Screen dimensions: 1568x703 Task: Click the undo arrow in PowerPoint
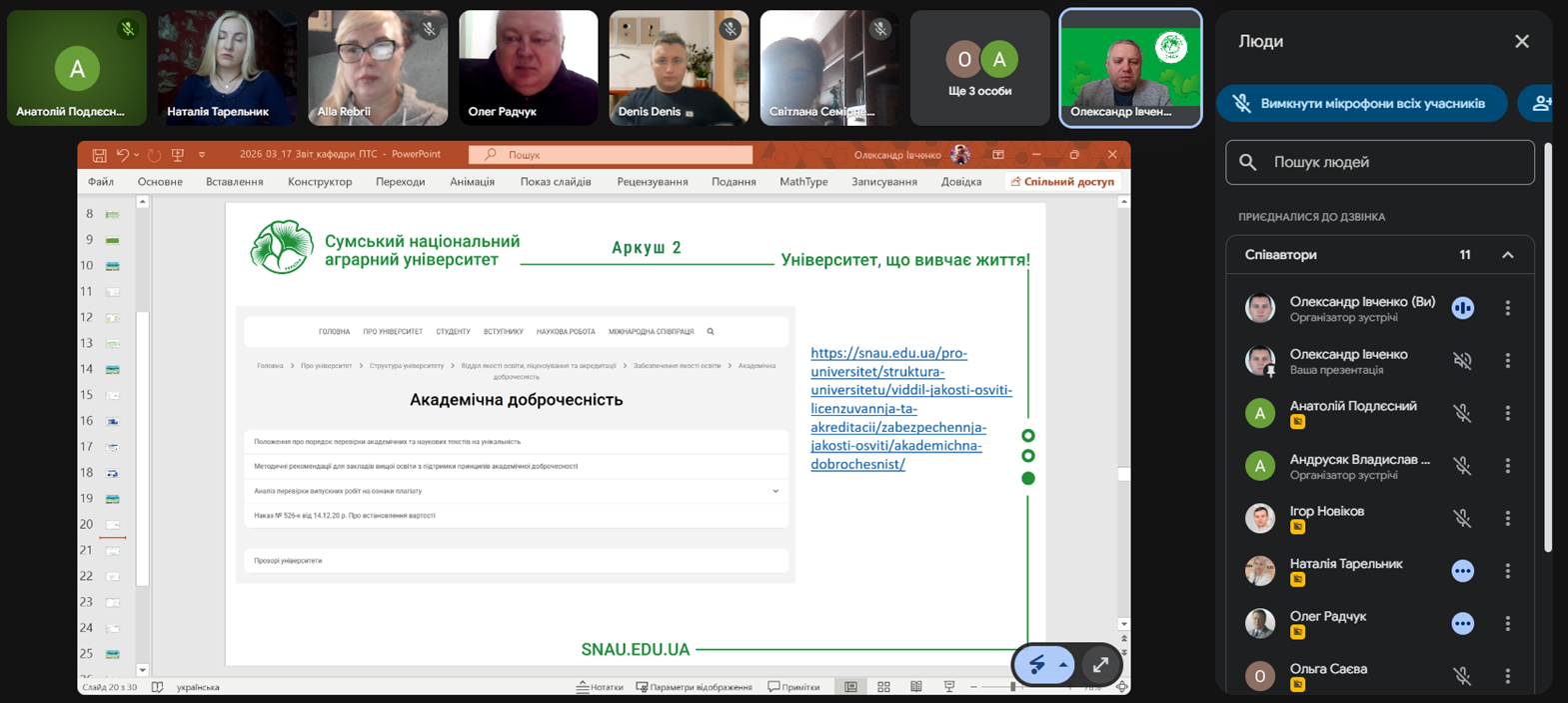[x=122, y=155]
